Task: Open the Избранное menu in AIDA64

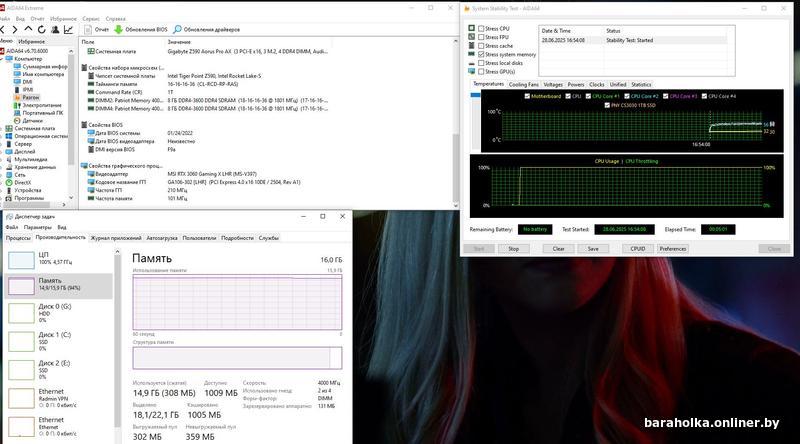Action: click(63, 19)
